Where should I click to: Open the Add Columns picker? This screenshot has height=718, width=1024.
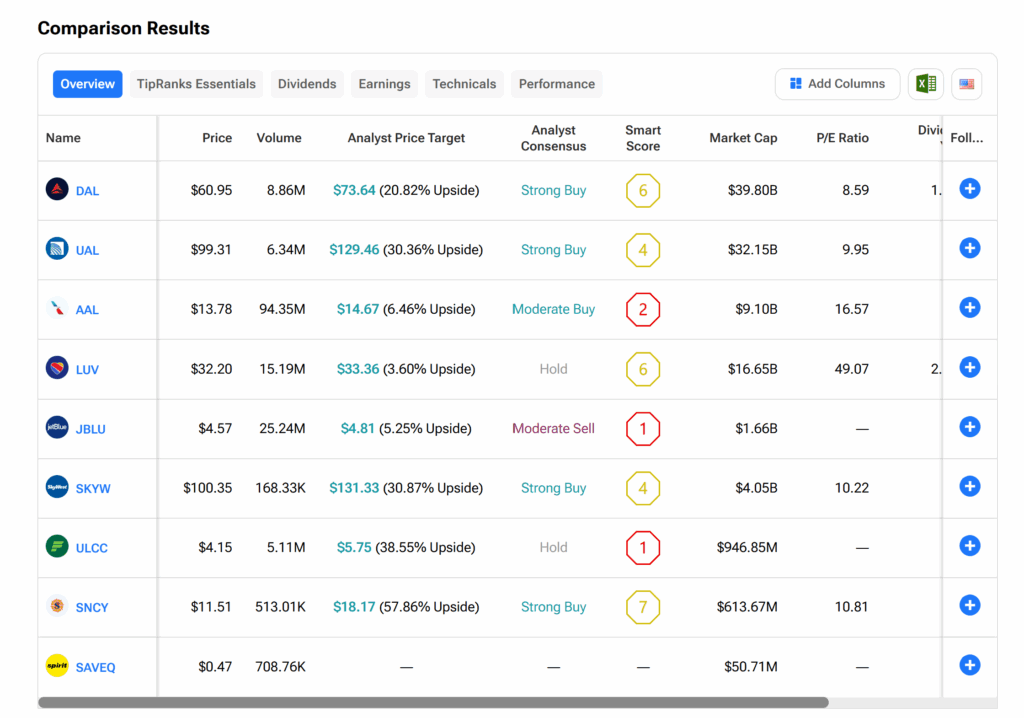(837, 84)
